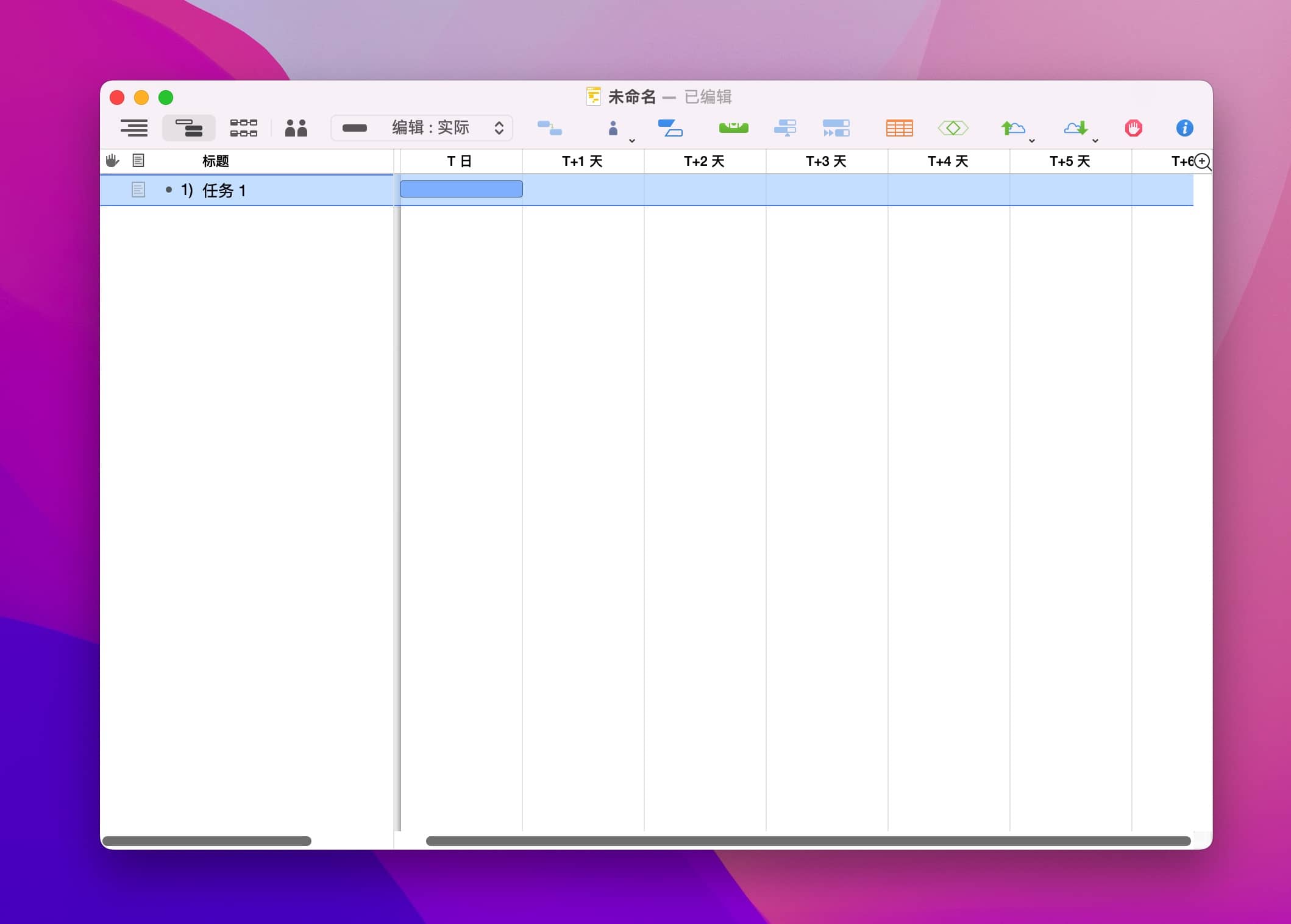
Task: Toggle the Outline list view mode
Action: 134,128
